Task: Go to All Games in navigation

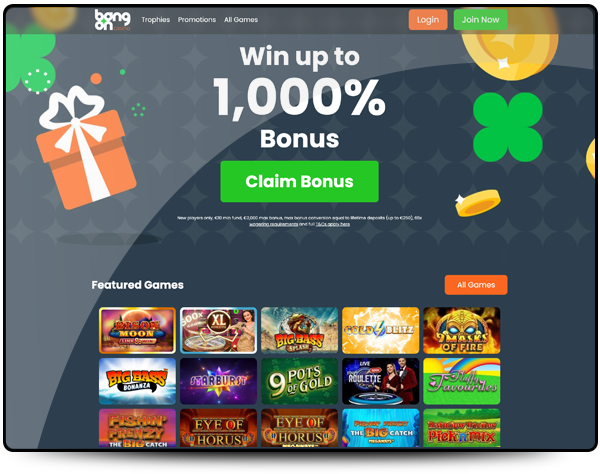Action: (241, 20)
